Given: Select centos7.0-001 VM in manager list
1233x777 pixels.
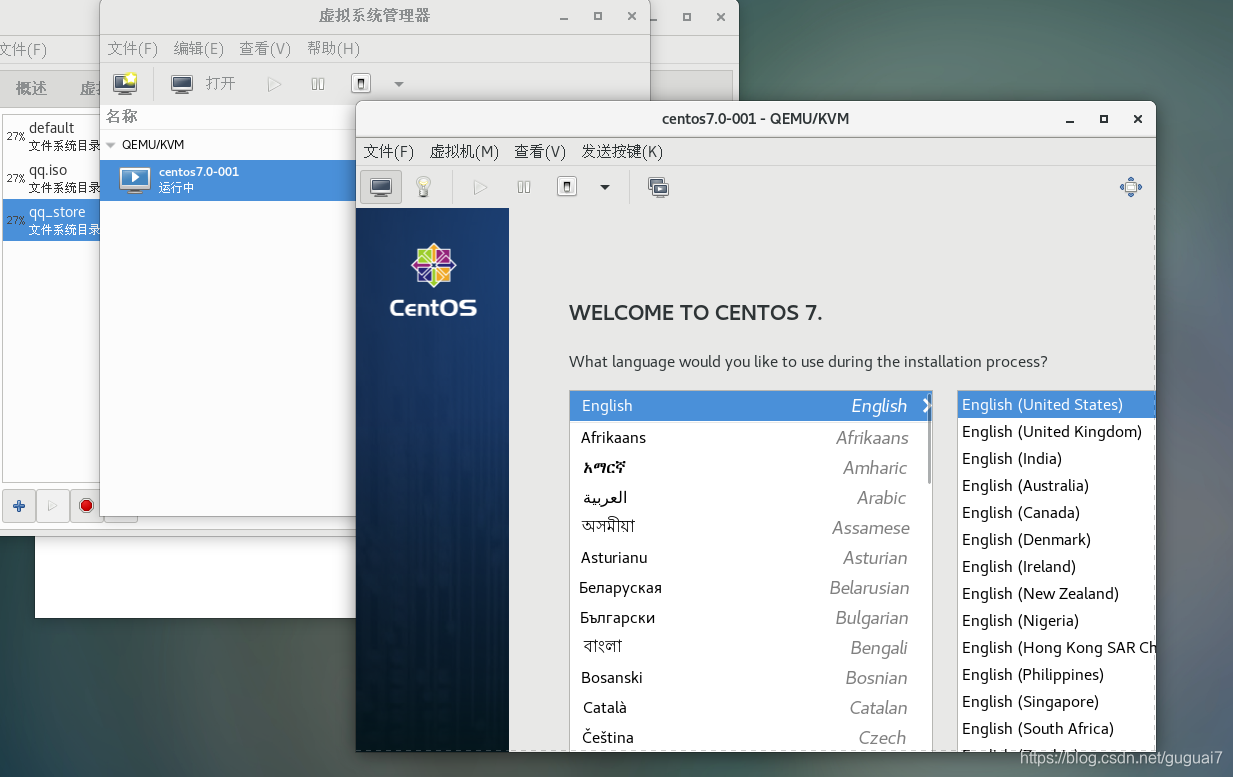Looking at the screenshot, I should click(228, 180).
